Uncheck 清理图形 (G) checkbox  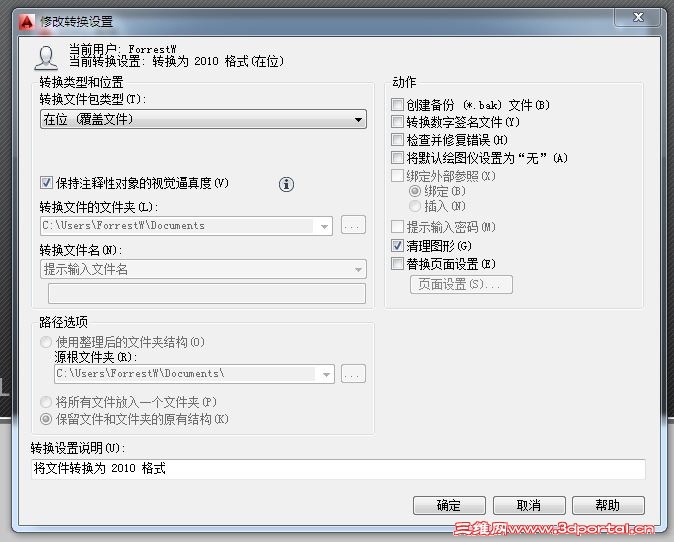(x=397, y=245)
